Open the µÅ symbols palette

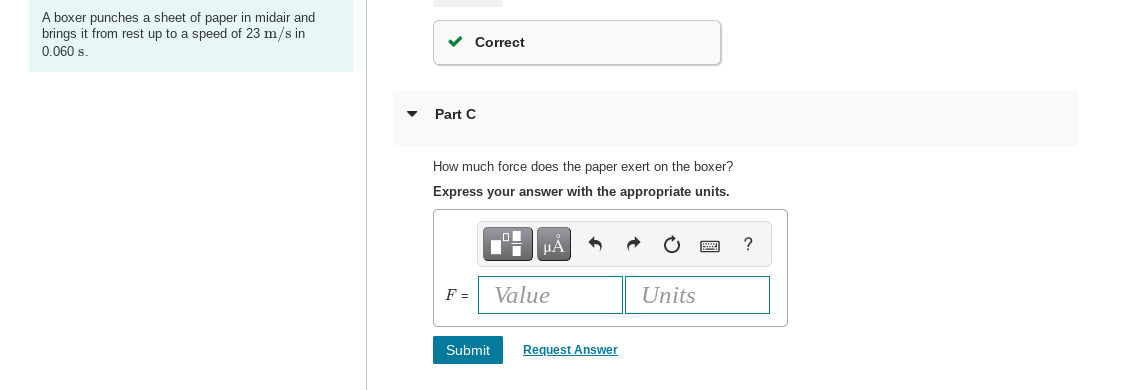point(553,244)
